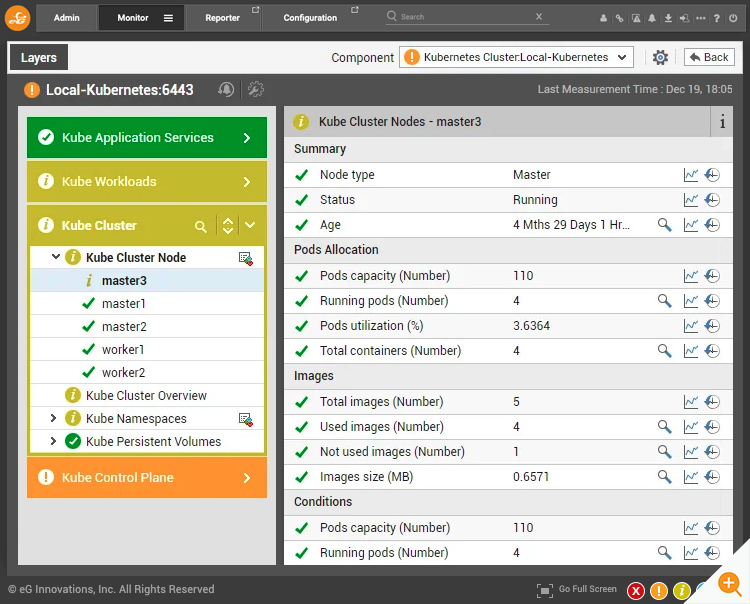Click the red critical alarm icon in footer
The height and width of the screenshot is (604, 750).
636,591
